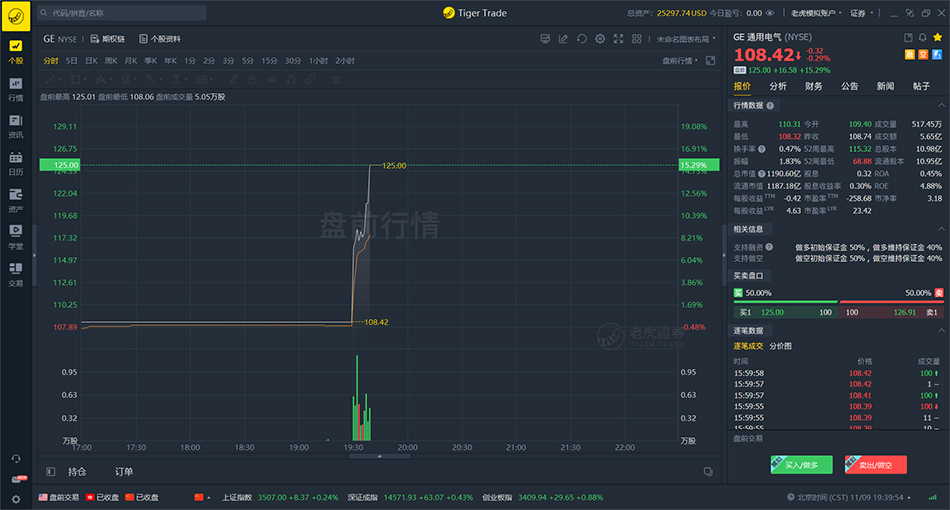Collapse the 行情数据 section
This screenshot has height=510, width=950.
pos(941,105)
